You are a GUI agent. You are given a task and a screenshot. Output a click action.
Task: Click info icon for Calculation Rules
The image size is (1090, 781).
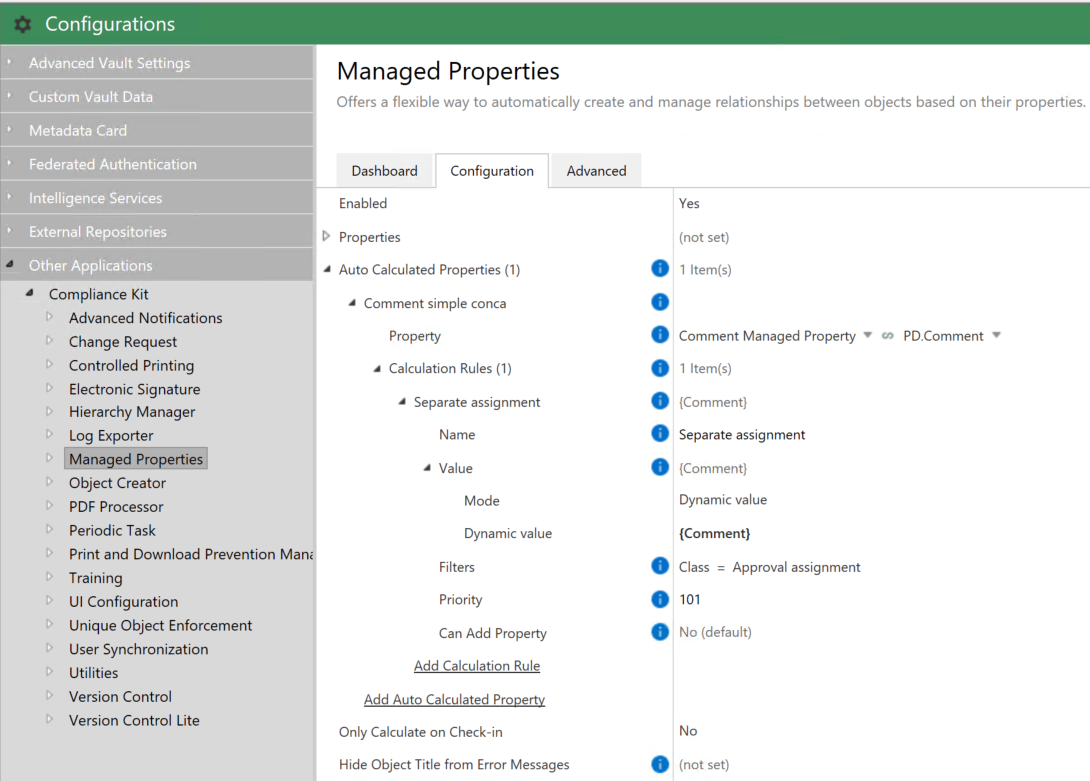[x=660, y=368]
